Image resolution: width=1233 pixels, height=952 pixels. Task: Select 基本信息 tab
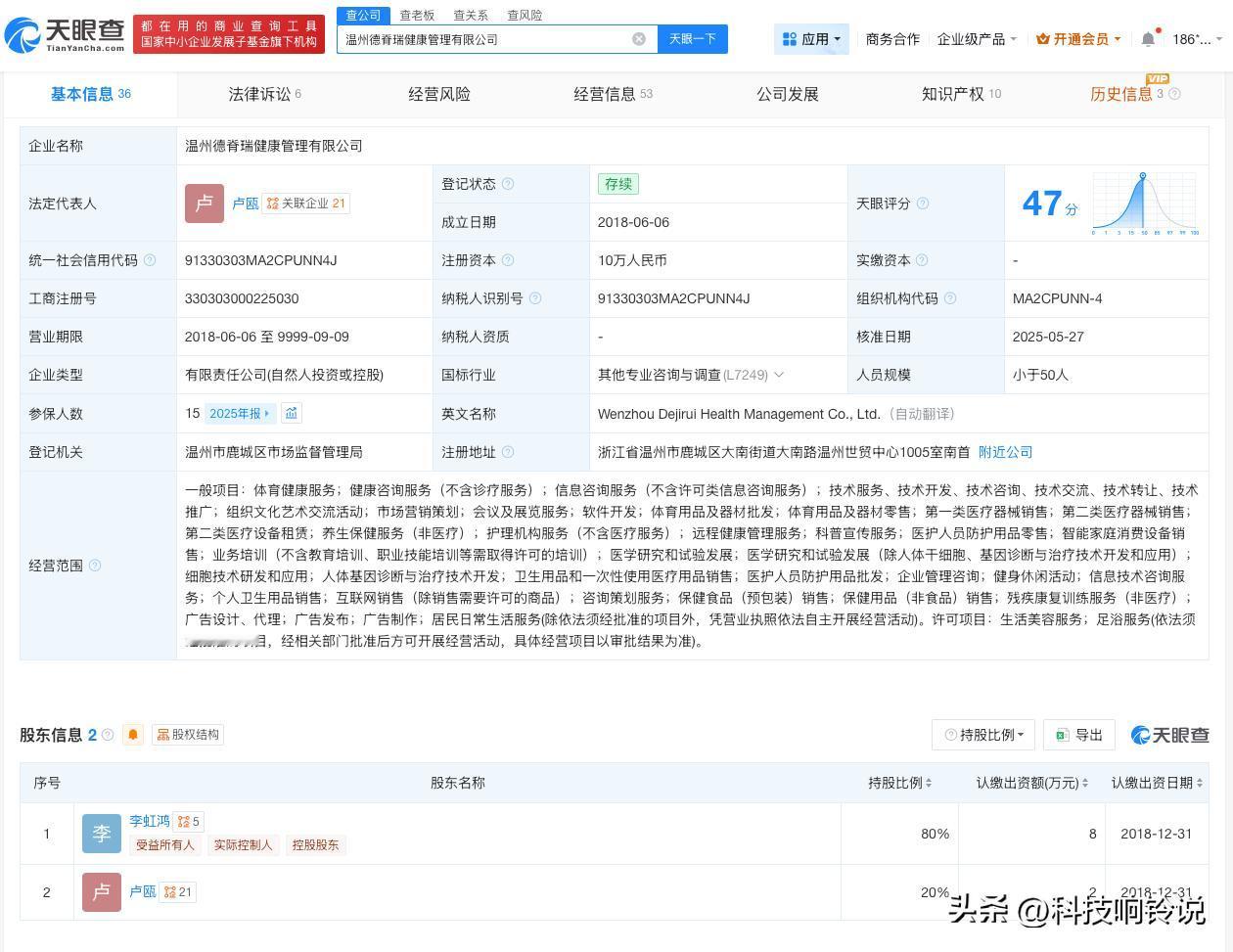(x=90, y=94)
